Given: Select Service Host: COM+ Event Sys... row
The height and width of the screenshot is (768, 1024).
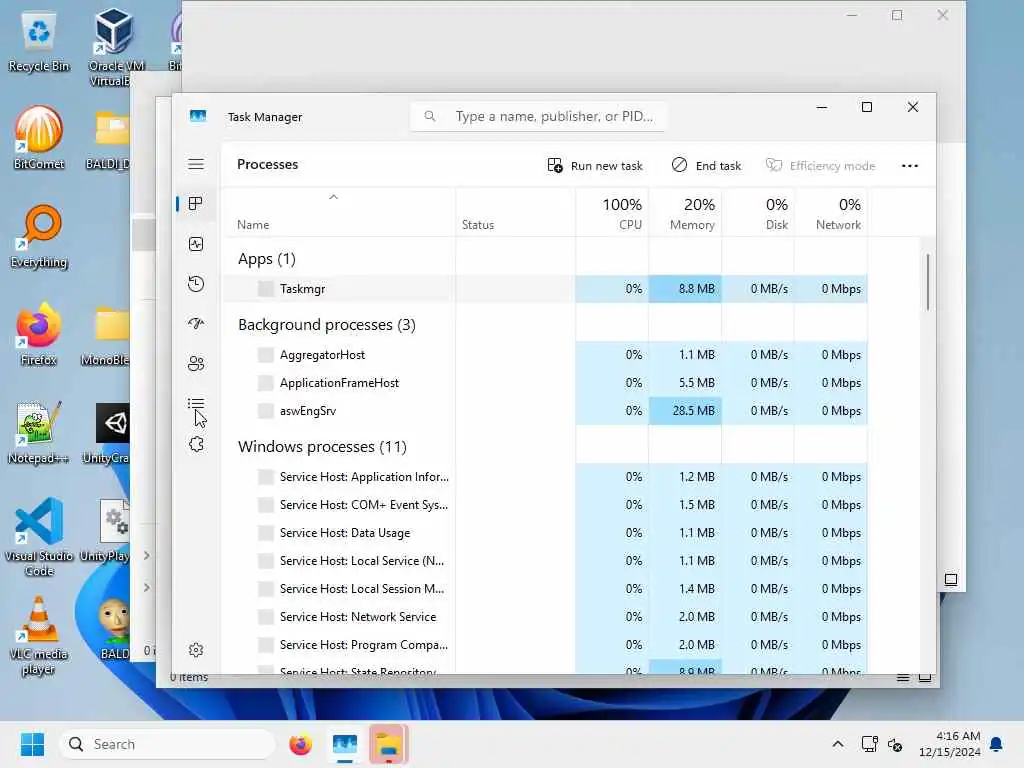Looking at the screenshot, I should (545, 505).
